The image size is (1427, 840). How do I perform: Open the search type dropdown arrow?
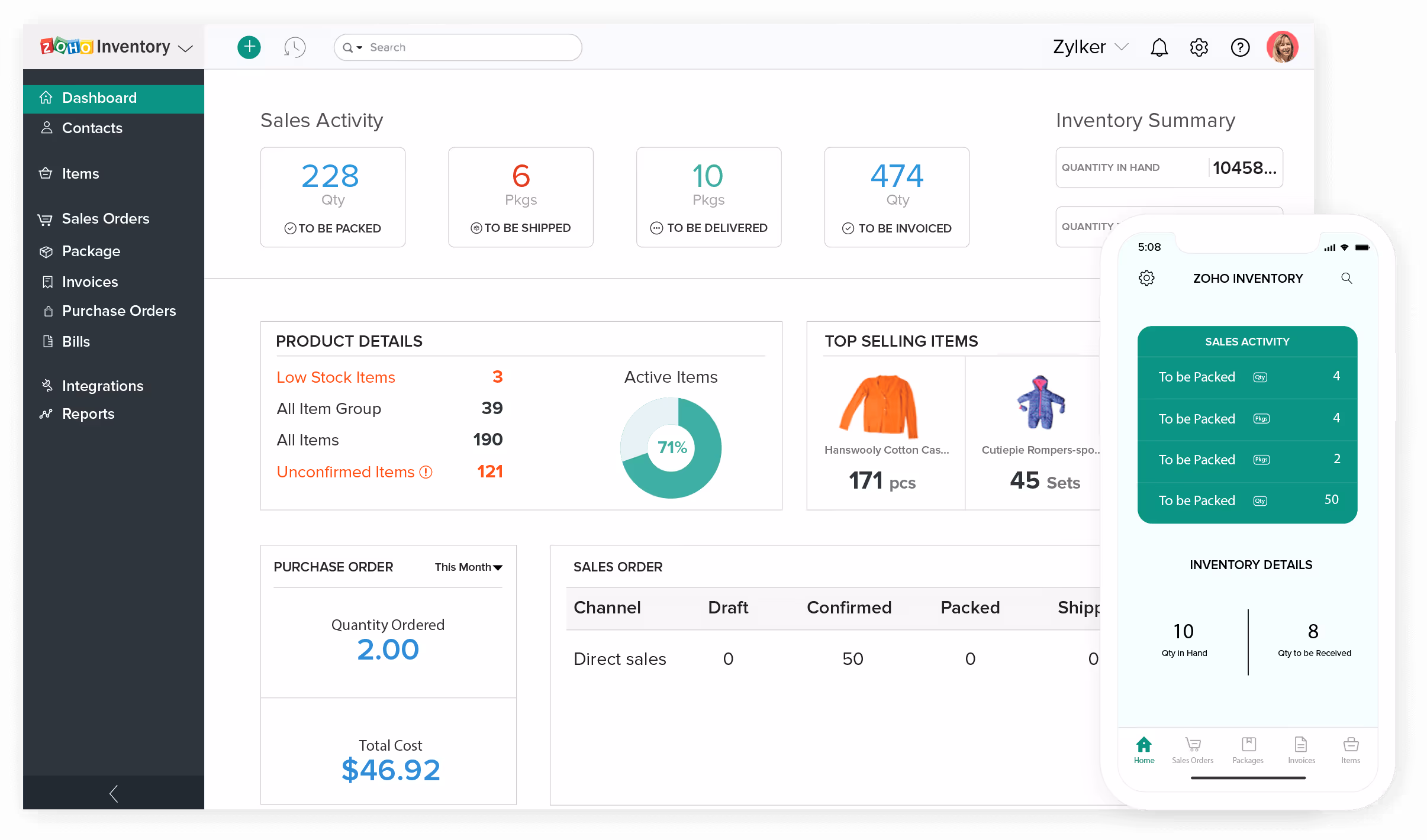click(x=359, y=47)
